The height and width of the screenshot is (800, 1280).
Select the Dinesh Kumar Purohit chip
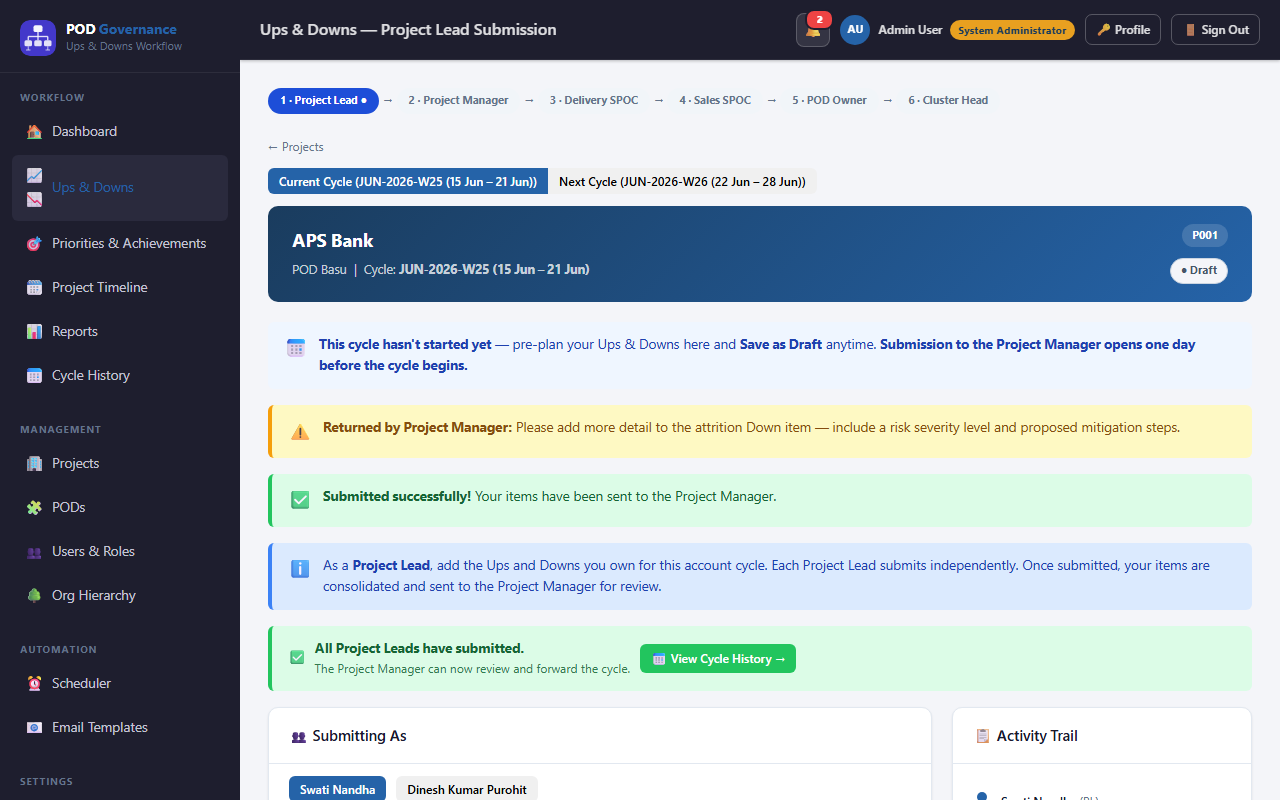467,789
